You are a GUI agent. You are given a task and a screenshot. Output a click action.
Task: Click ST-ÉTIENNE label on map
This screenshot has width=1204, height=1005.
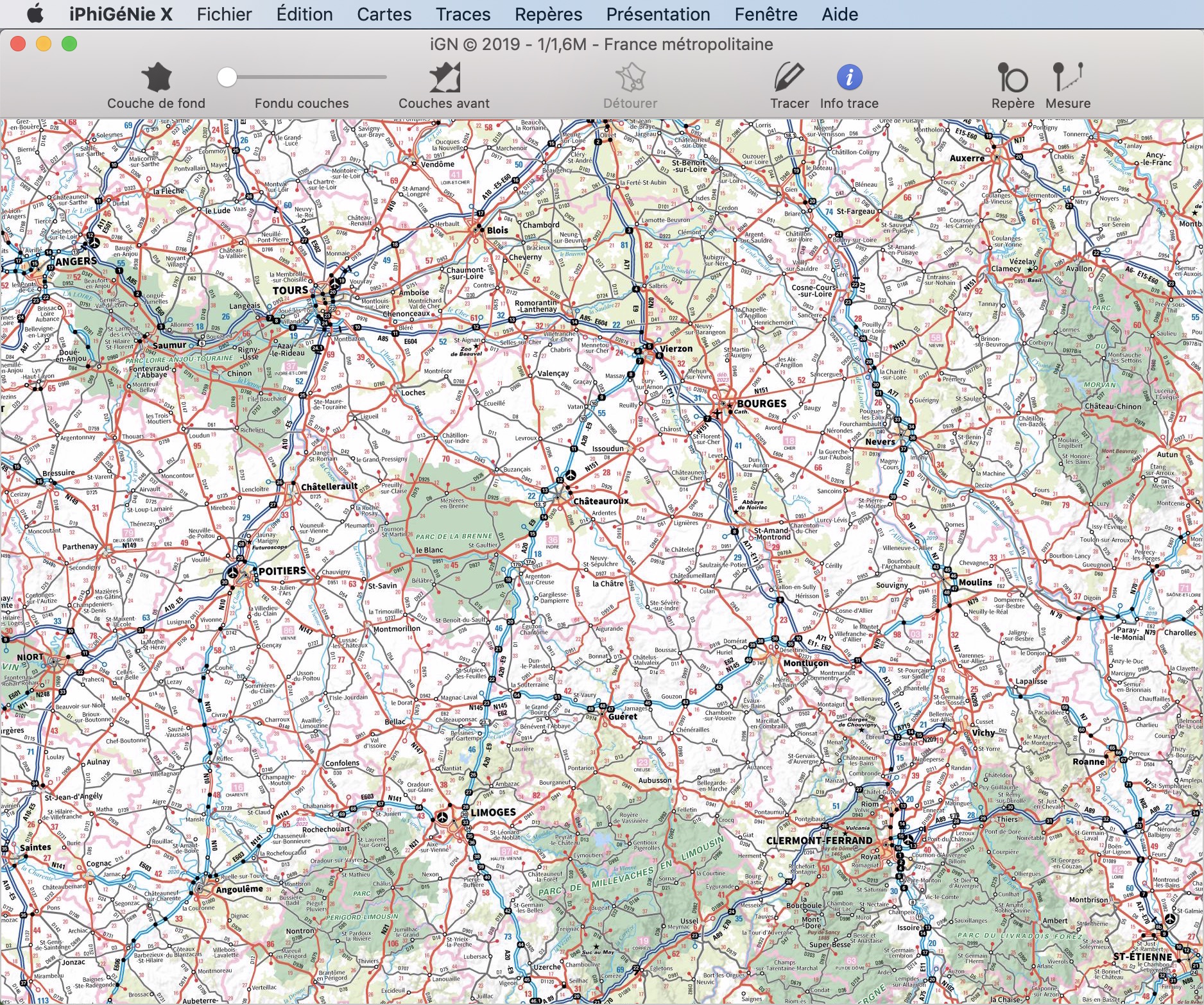[1142, 957]
